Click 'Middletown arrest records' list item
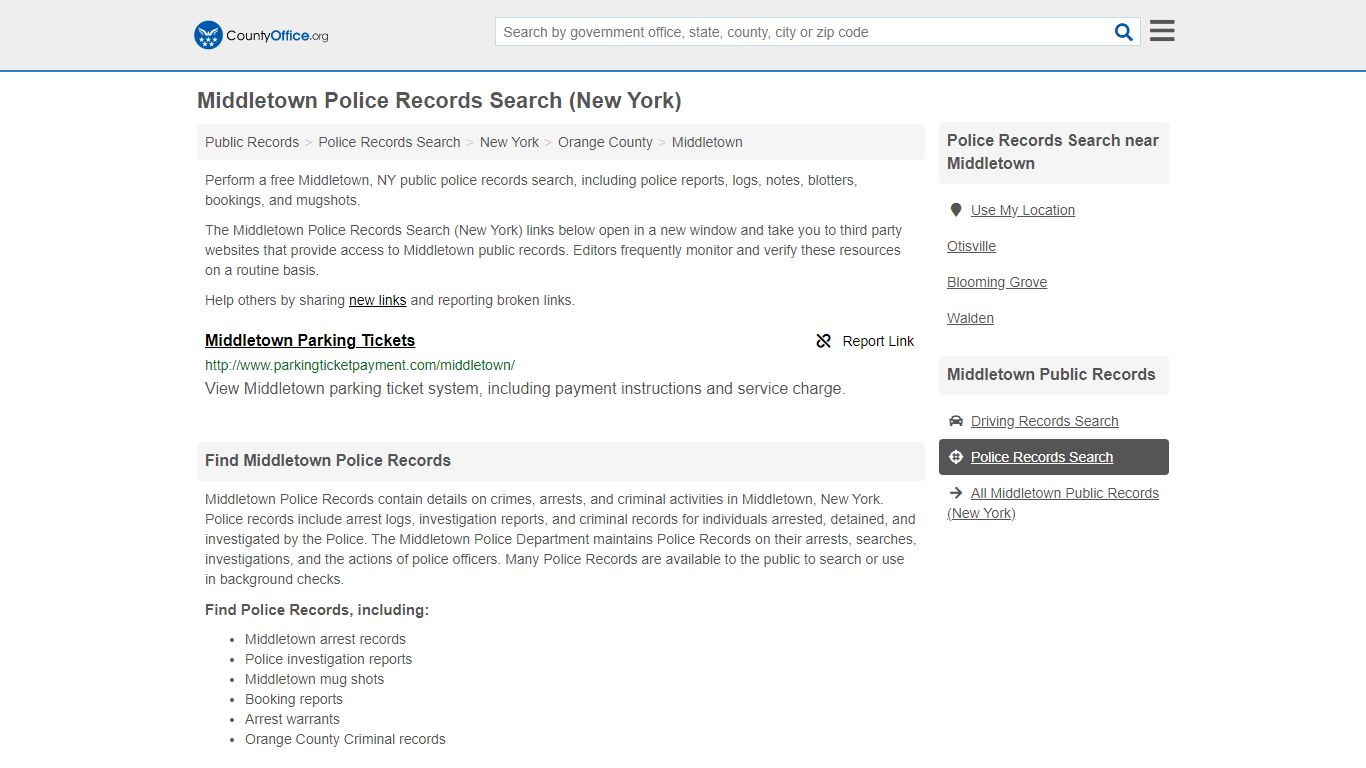Image resolution: width=1366 pixels, height=768 pixels. tap(325, 639)
